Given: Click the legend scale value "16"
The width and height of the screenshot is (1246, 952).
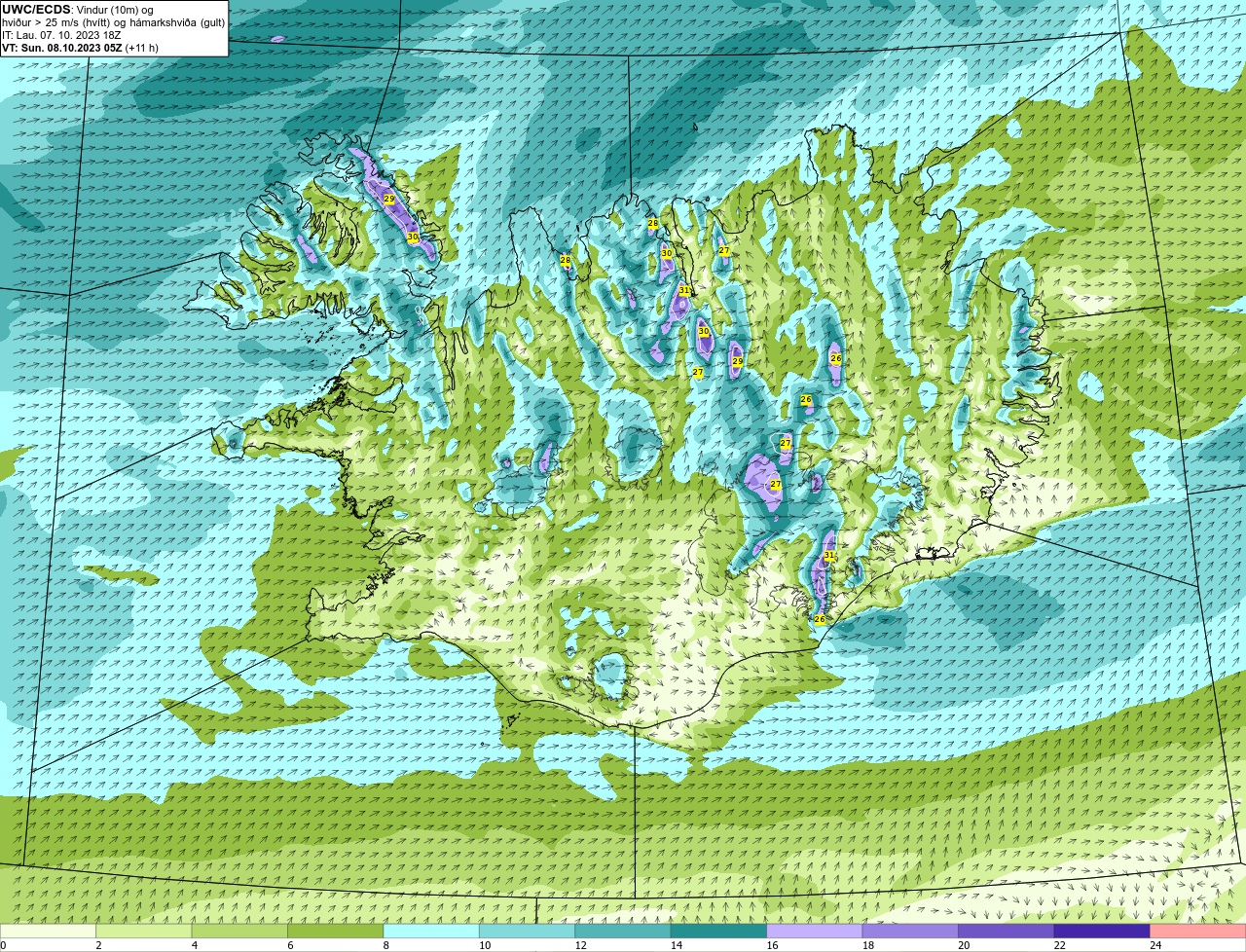Looking at the screenshot, I should (773, 945).
